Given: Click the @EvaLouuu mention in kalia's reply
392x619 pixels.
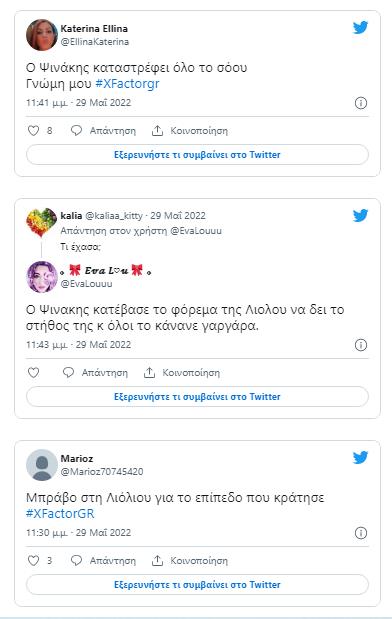Looking at the screenshot, I should click(196, 231).
